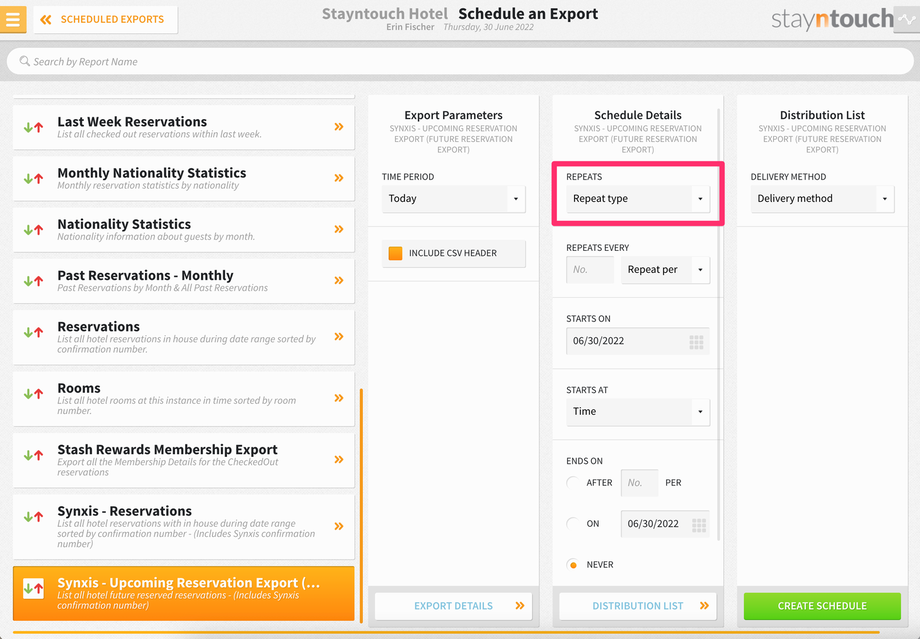Open the Rooms export via its double chevron
Viewport: 920px width, 639px height.
tap(339, 398)
